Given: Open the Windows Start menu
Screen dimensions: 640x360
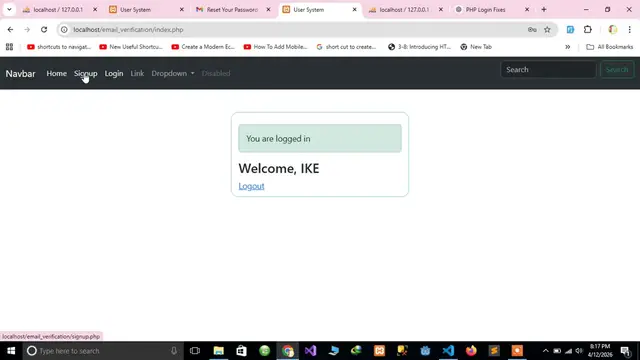Looking at the screenshot, I should (x=11, y=351).
